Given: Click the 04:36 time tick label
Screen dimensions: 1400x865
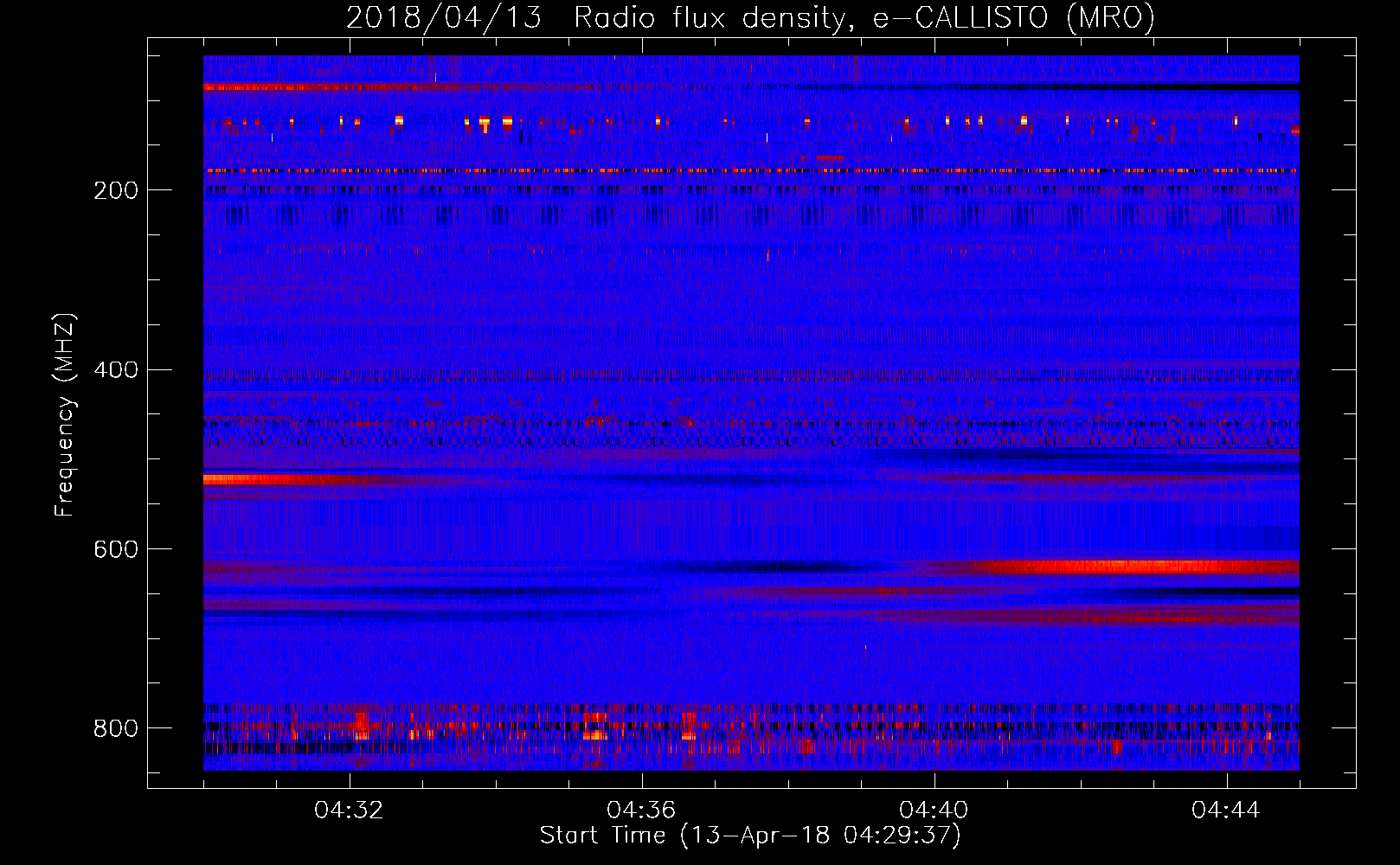Looking at the screenshot, I should [642, 811].
